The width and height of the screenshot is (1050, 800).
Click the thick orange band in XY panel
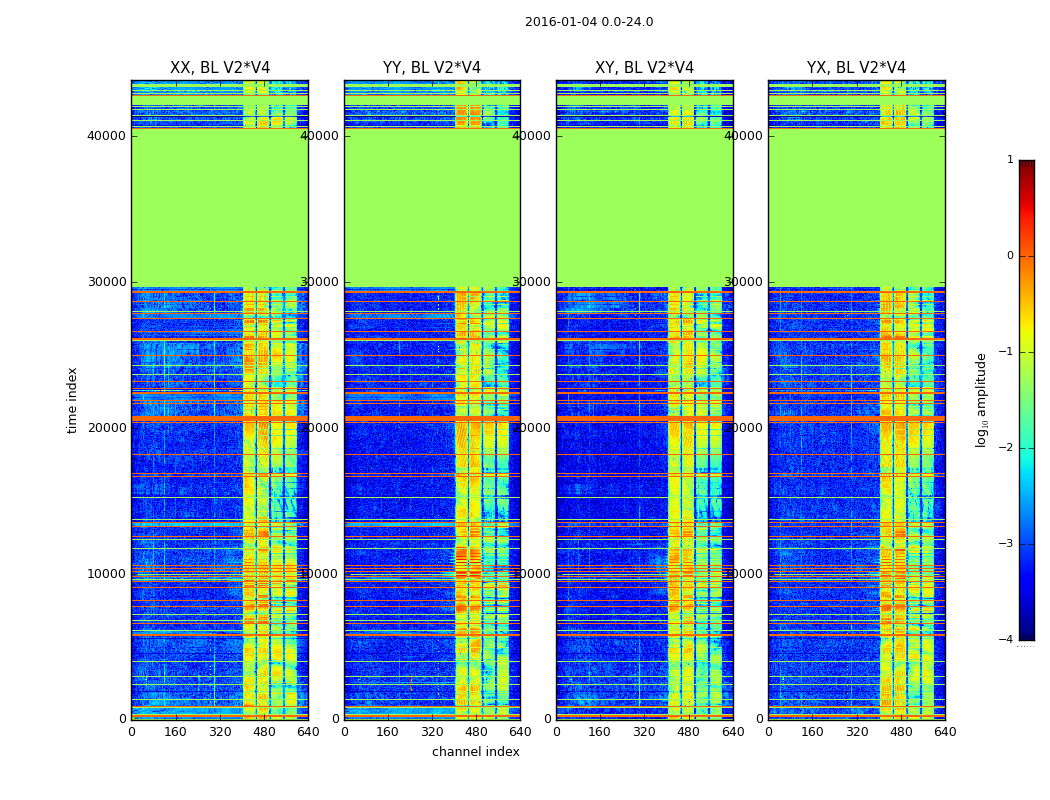click(644, 419)
